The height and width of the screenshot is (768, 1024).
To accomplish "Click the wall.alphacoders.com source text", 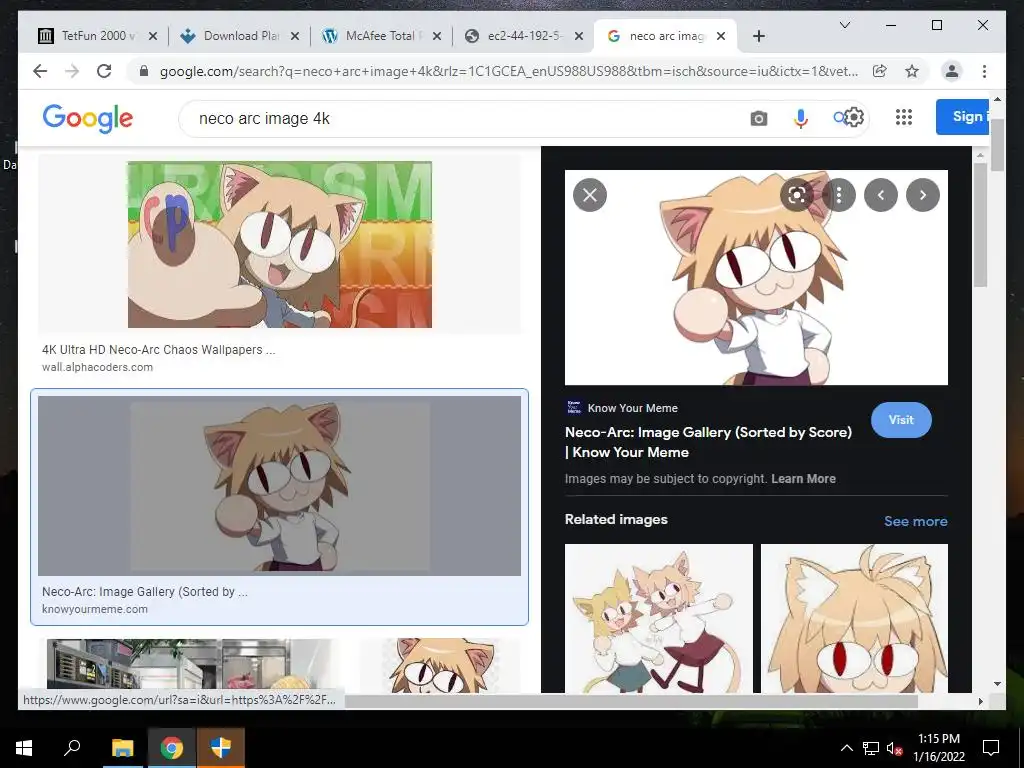I will click(x=97, y=367).
